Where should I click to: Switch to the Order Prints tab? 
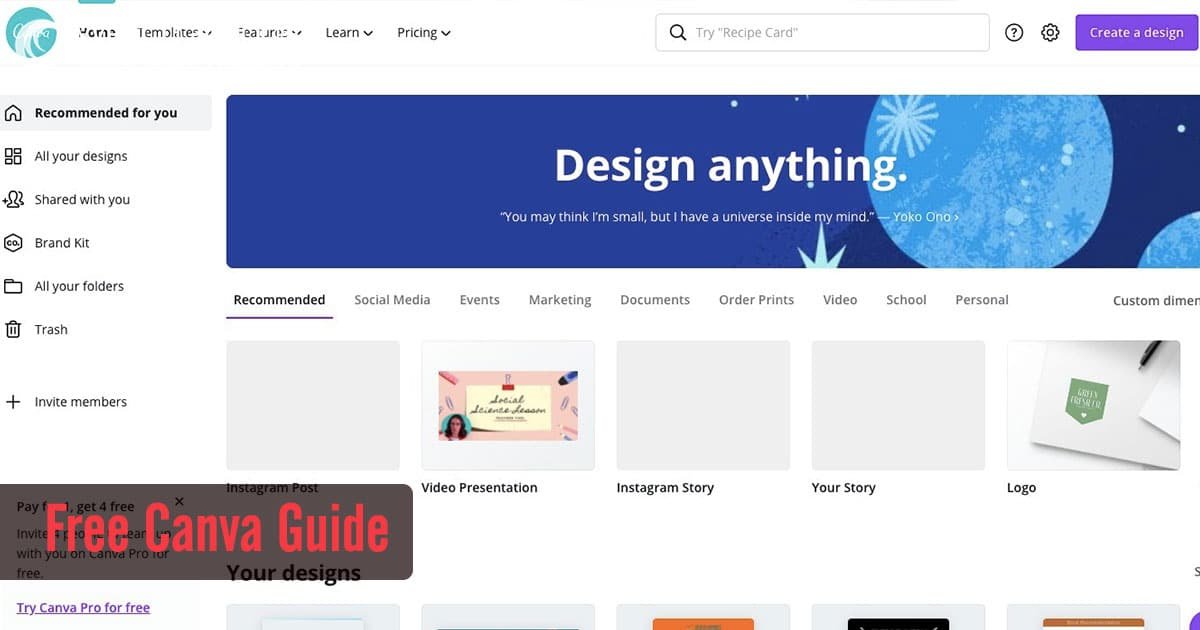tap(756, 300)
